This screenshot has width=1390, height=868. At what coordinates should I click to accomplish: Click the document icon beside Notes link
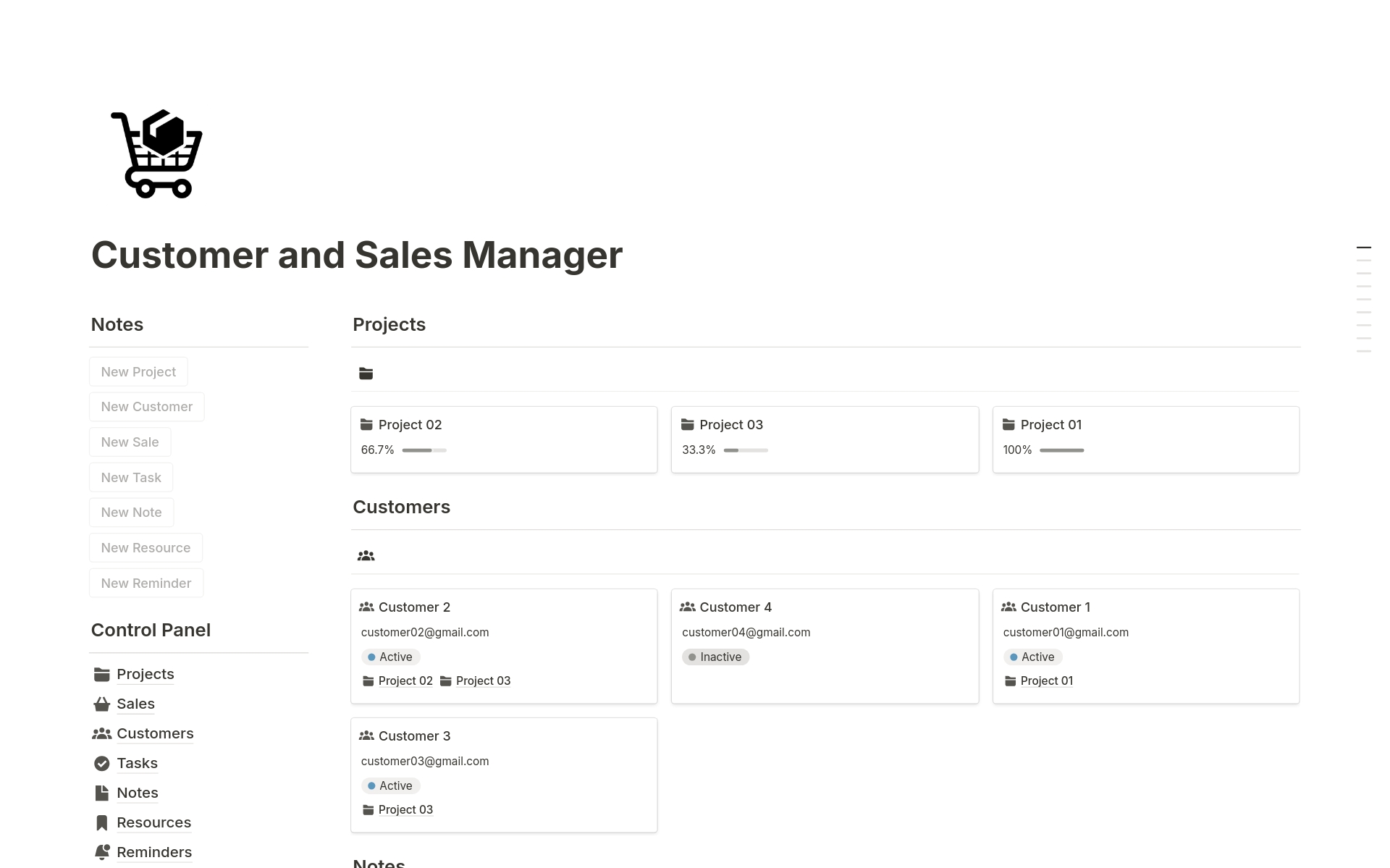click(102, 793)
